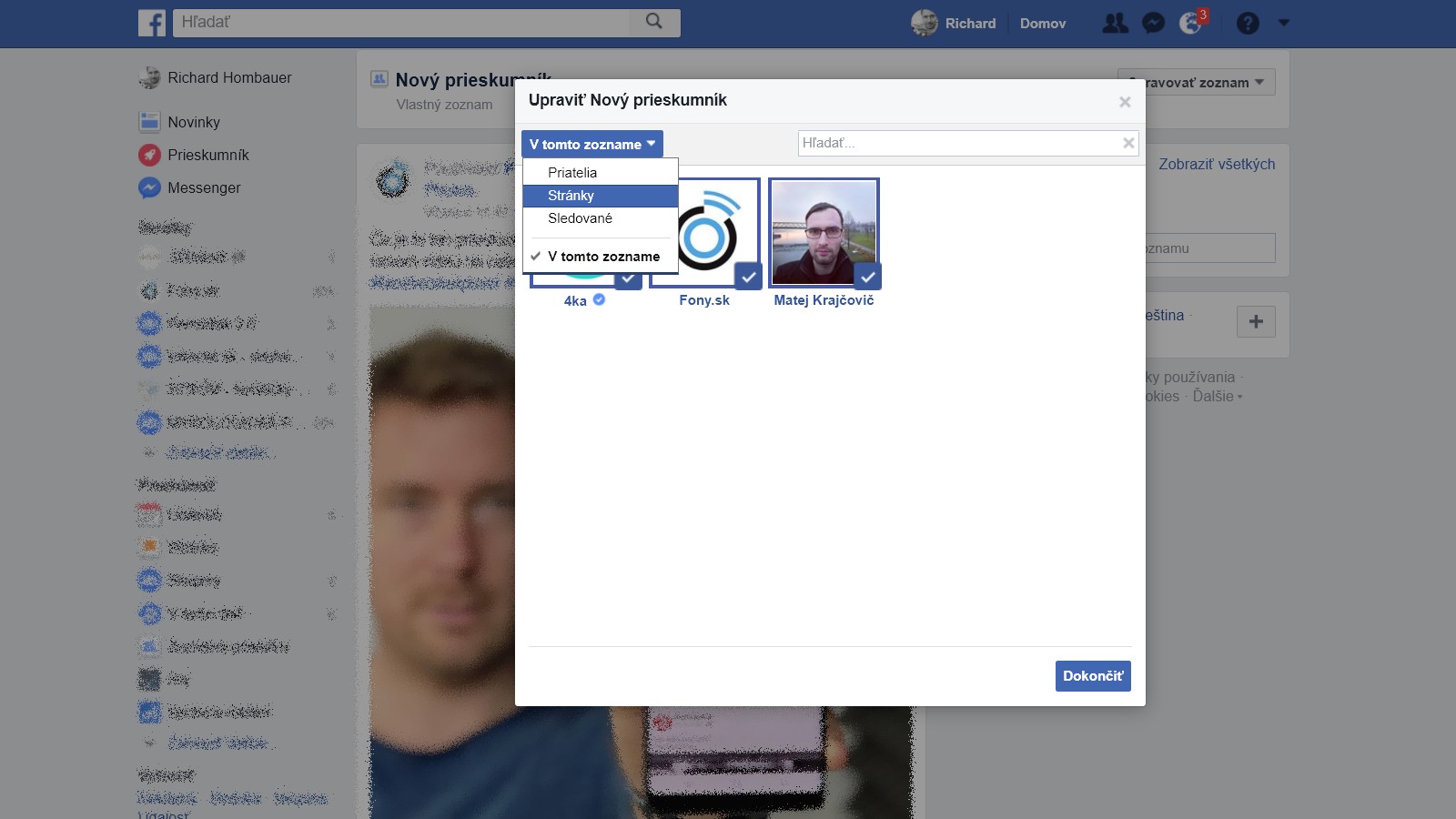Open Messenger icon in top bar
The image size is (1456, 819).
[x=1153, y=23]
